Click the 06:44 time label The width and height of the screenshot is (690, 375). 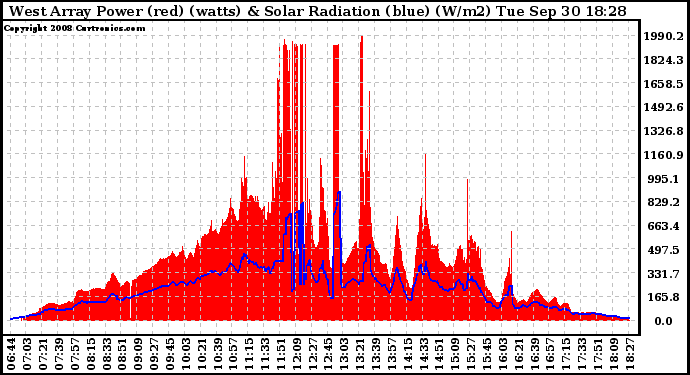click(x=11, y=354)
